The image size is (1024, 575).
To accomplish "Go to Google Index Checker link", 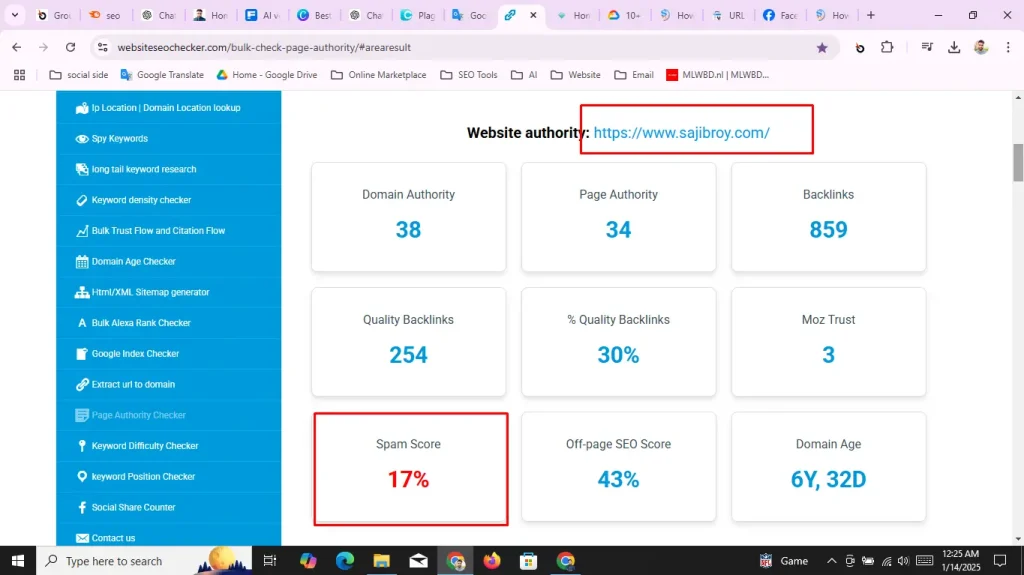I will (x=135, y=354).
